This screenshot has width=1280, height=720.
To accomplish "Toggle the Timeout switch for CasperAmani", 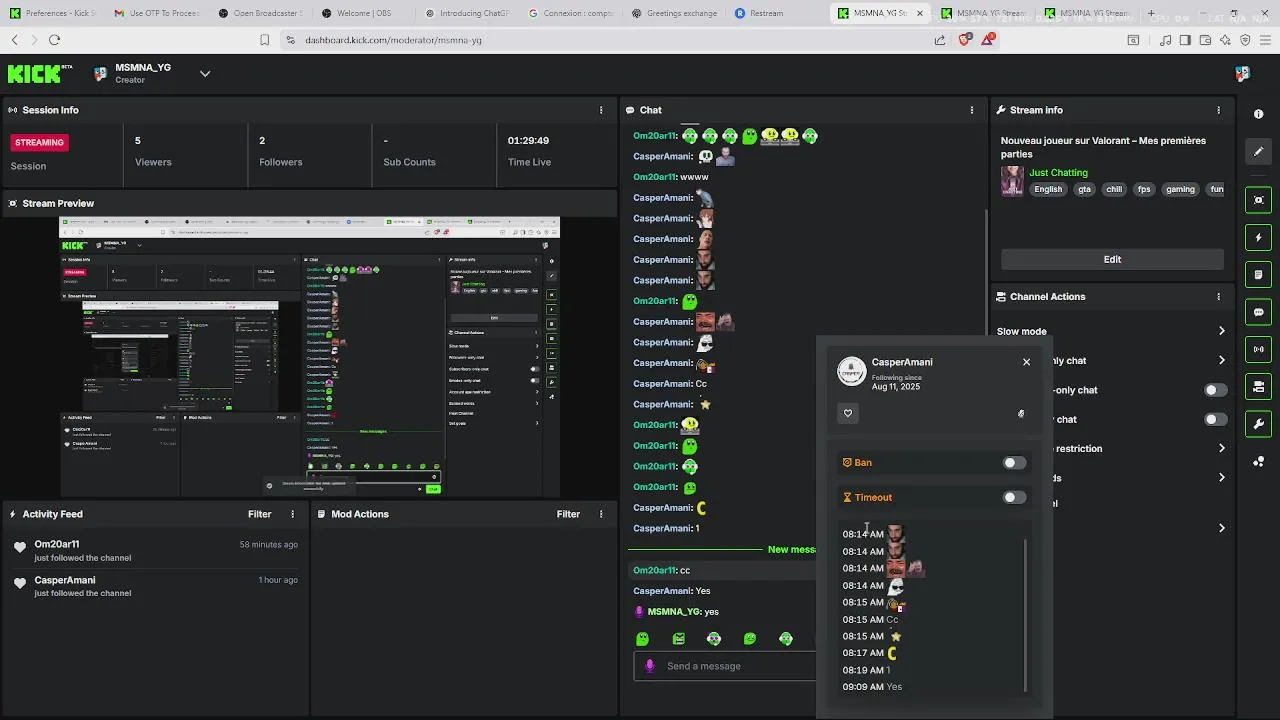I will [x=1014, y=497].
